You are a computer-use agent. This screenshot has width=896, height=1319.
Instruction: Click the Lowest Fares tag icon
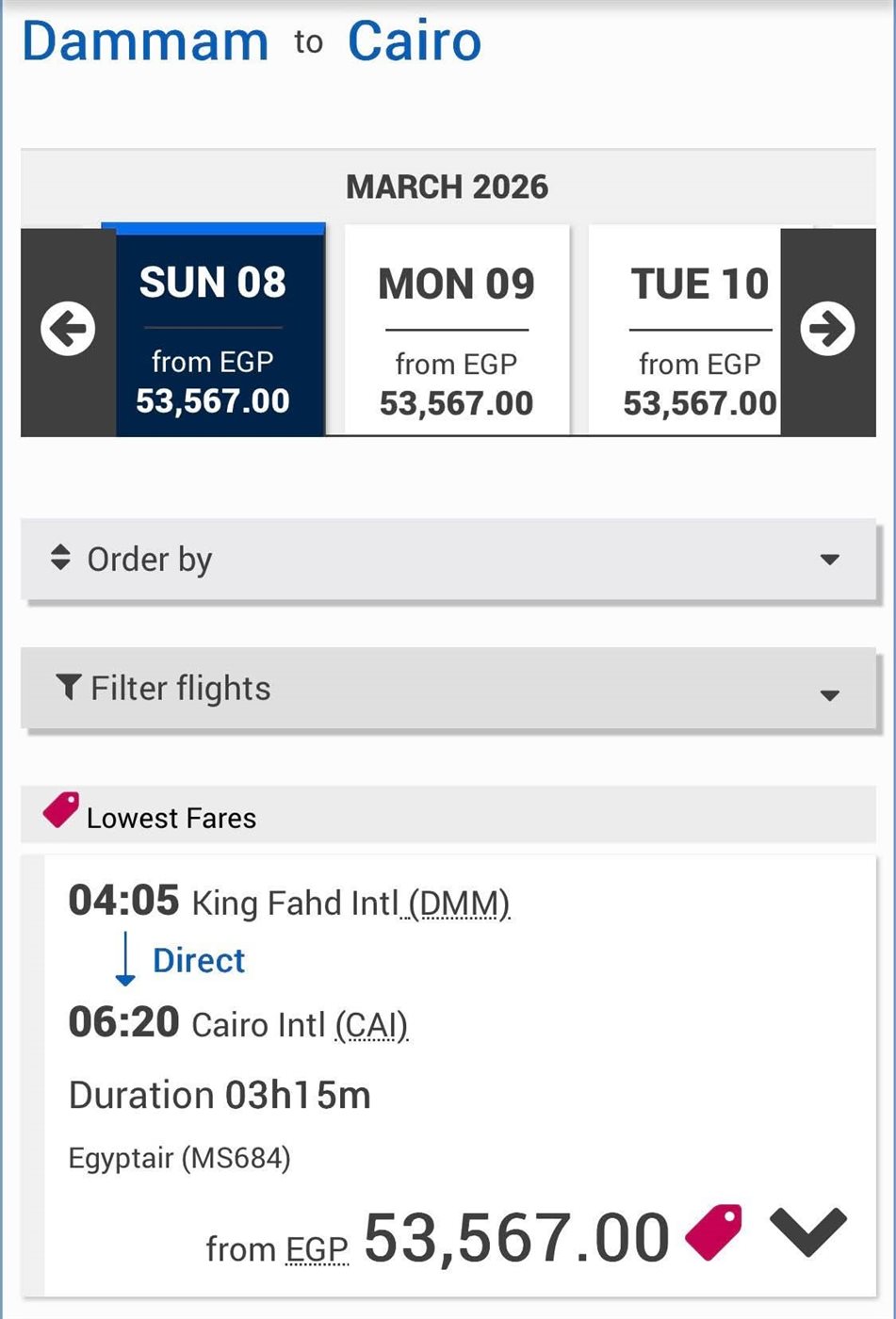click(x=61, y=810)
